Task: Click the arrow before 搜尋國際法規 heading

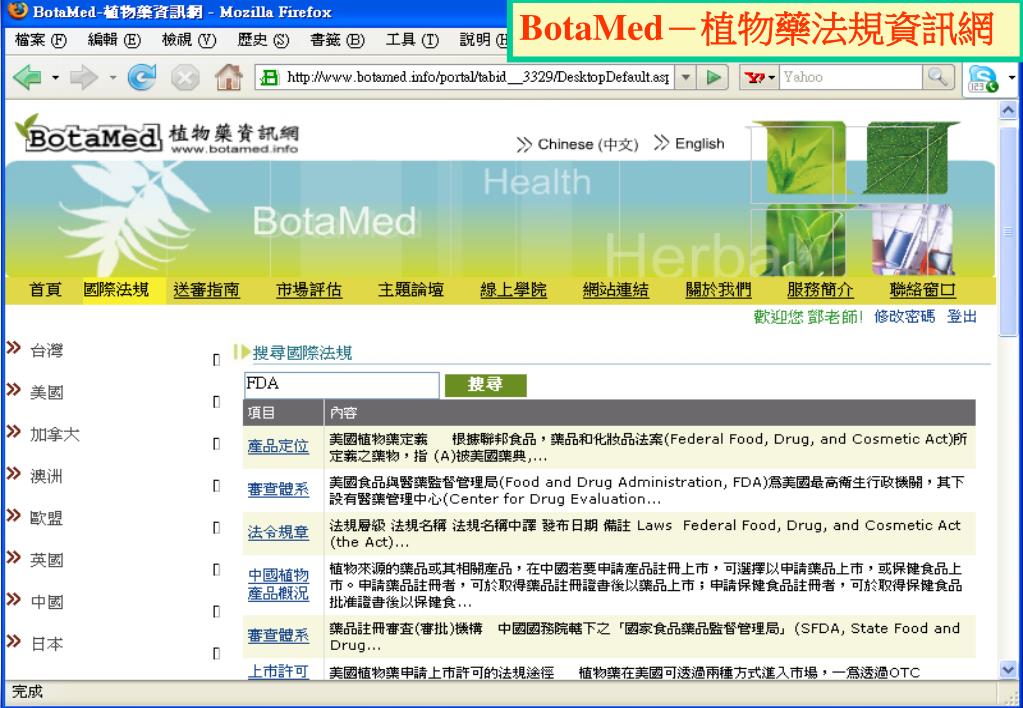Action: tap(242, 352)
